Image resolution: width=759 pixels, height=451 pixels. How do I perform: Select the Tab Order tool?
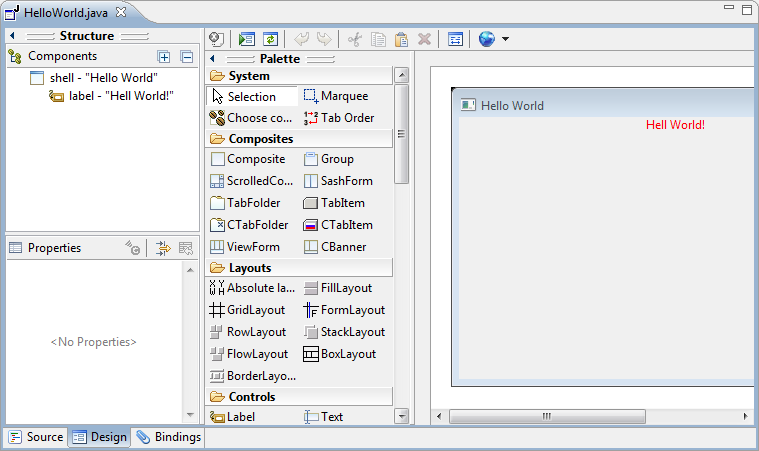tap(339, 118)
